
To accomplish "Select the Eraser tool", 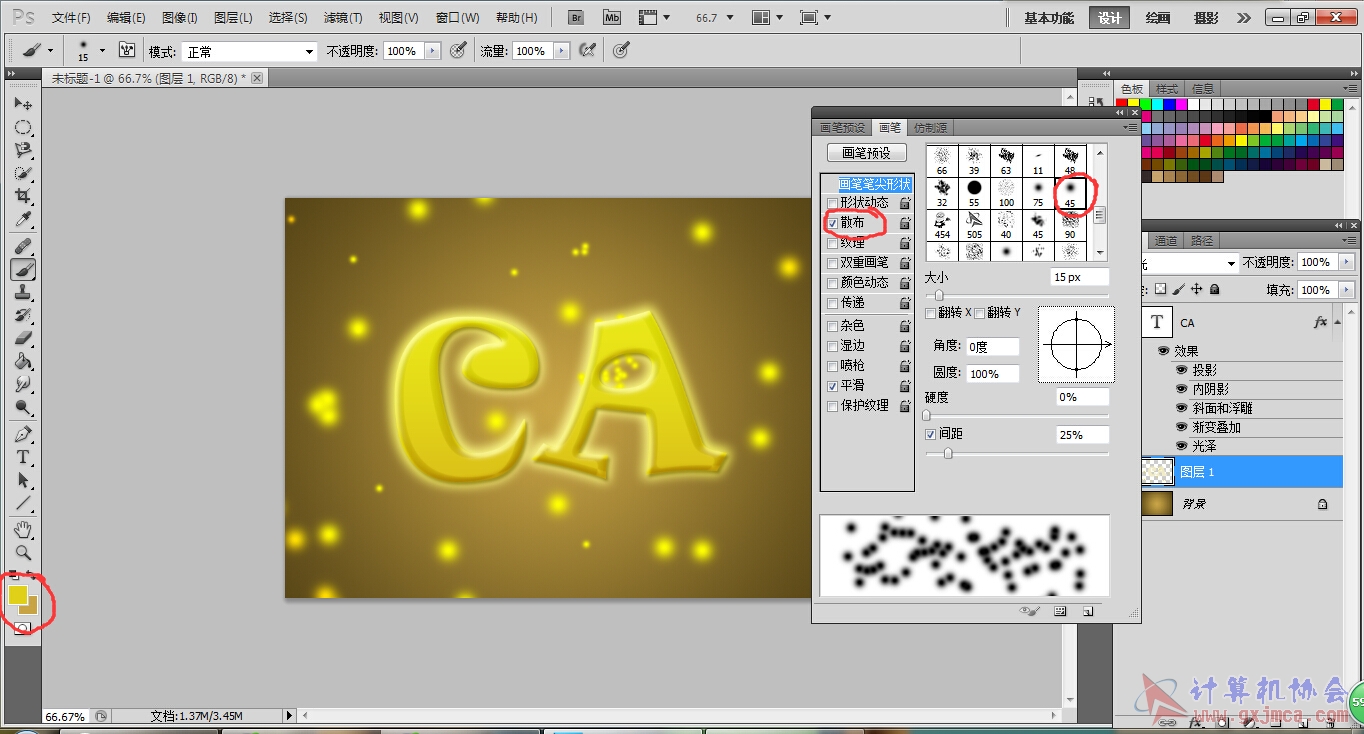I will click(x=23, y=338).
